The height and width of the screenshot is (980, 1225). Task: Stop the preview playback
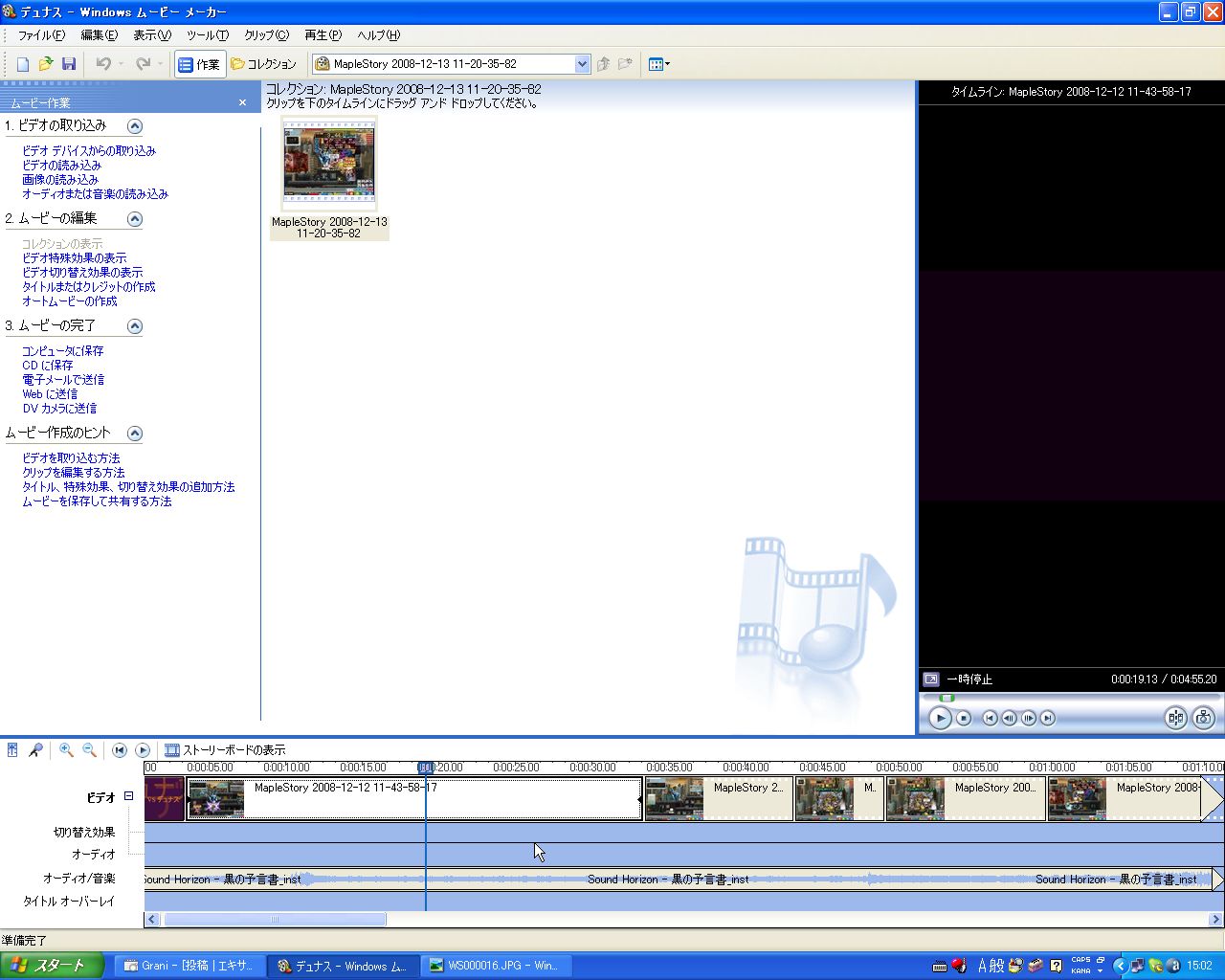point(964,718)
